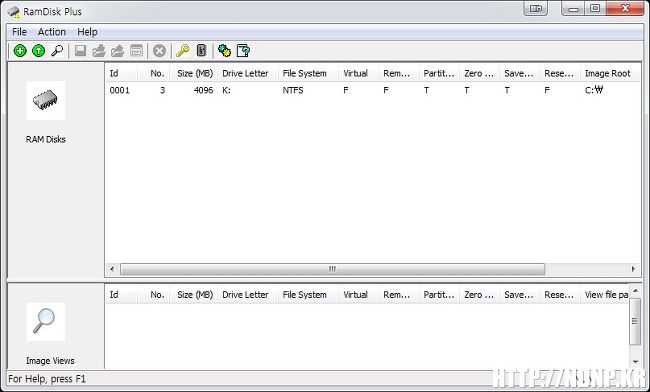The image size is (650, 392).
Task: Click the up arrow of Image Views scrollbar
Action: [635, 291]
